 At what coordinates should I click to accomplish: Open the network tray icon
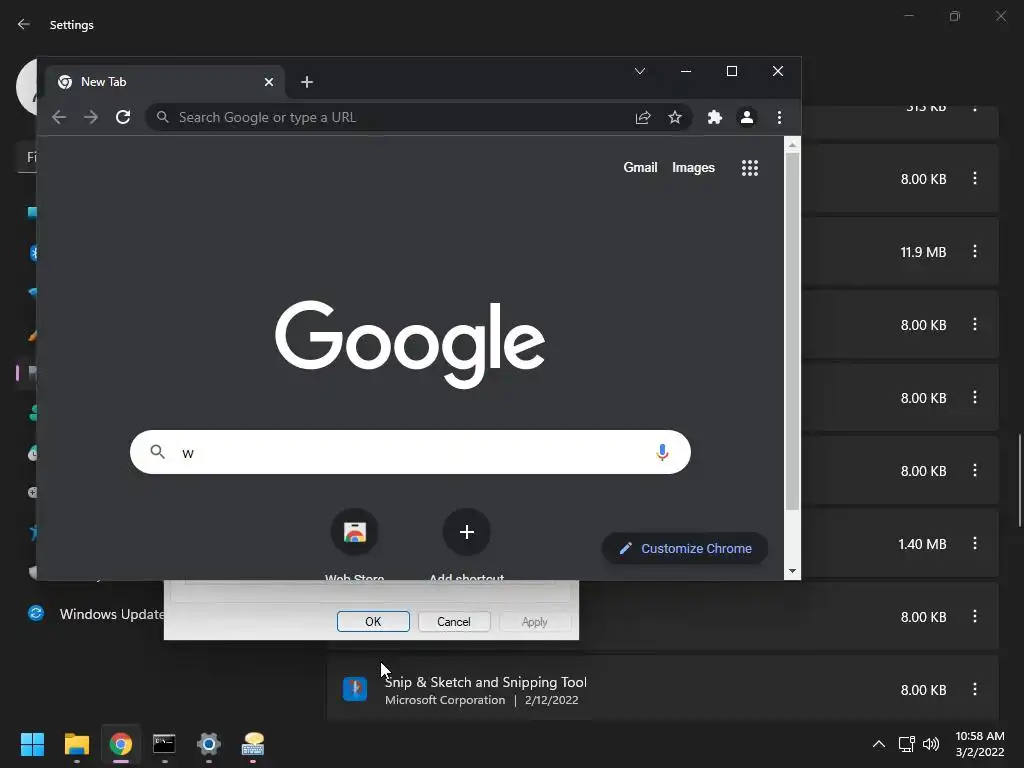pos(906,744)
